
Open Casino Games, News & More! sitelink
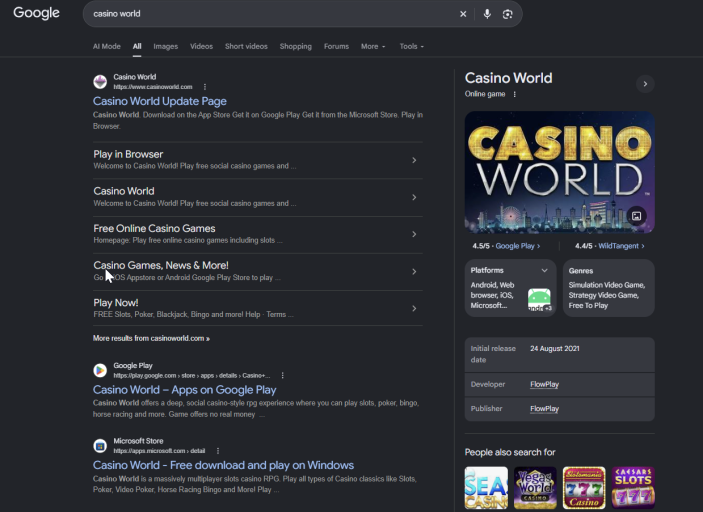point(161,265)
